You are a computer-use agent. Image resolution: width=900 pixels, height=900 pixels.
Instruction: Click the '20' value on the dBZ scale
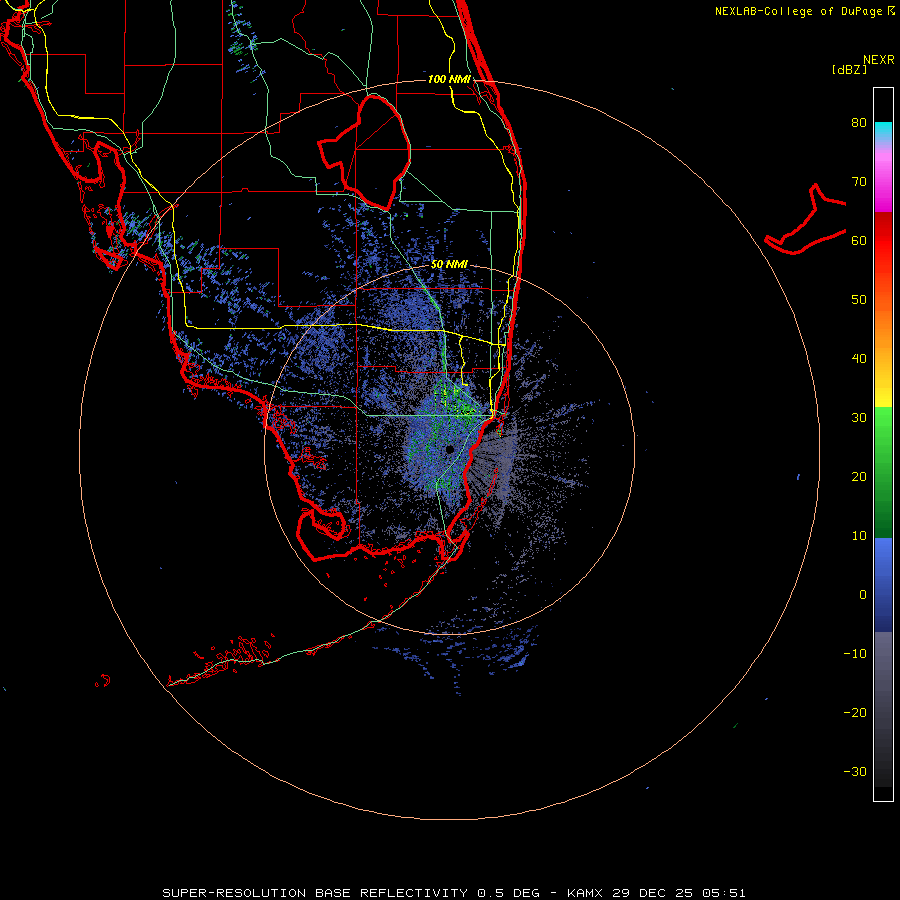859,476
